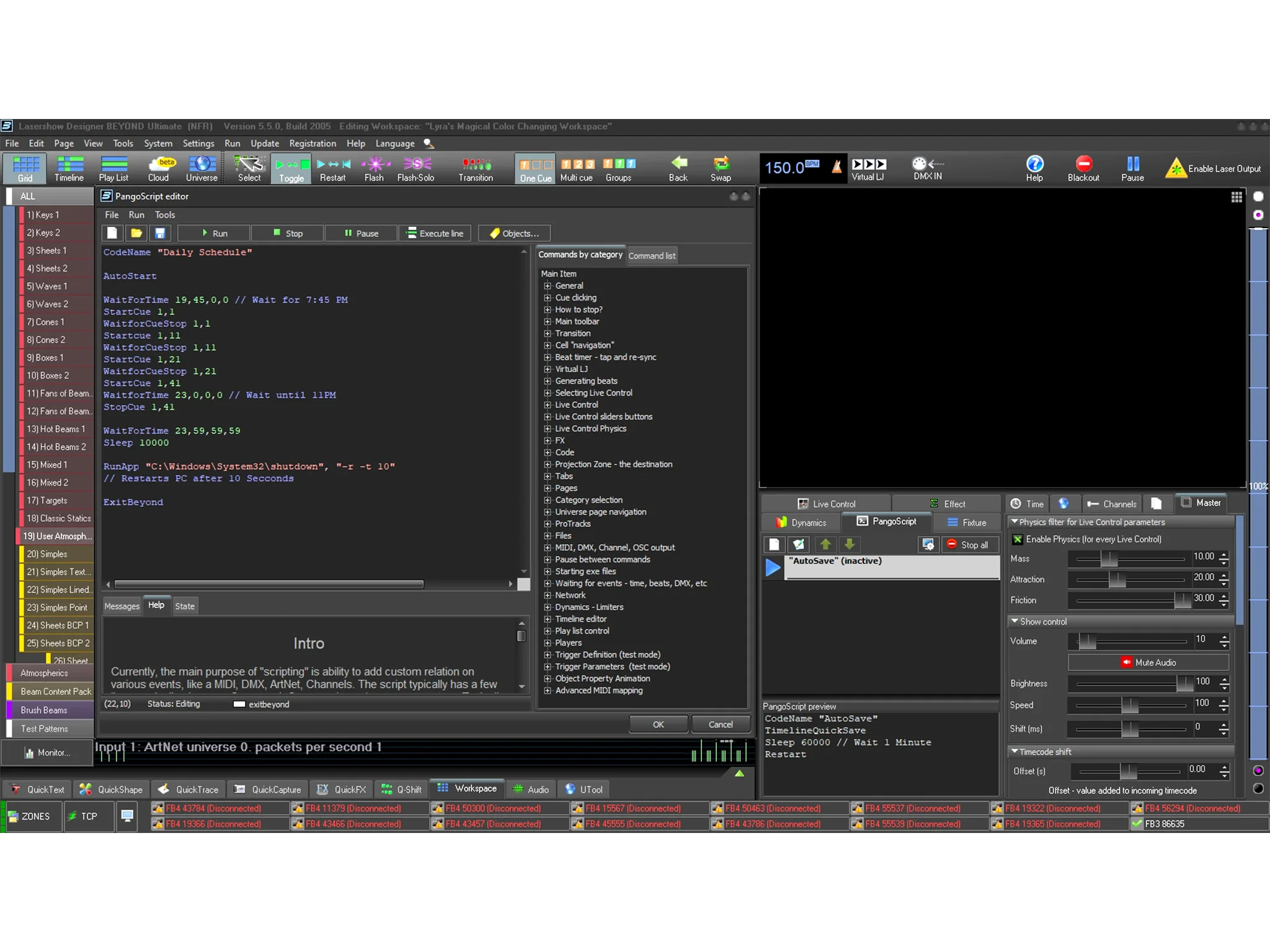
Task: Adjust the Brightness slider
Action: pyautogui.click(x=1184, y=683)
